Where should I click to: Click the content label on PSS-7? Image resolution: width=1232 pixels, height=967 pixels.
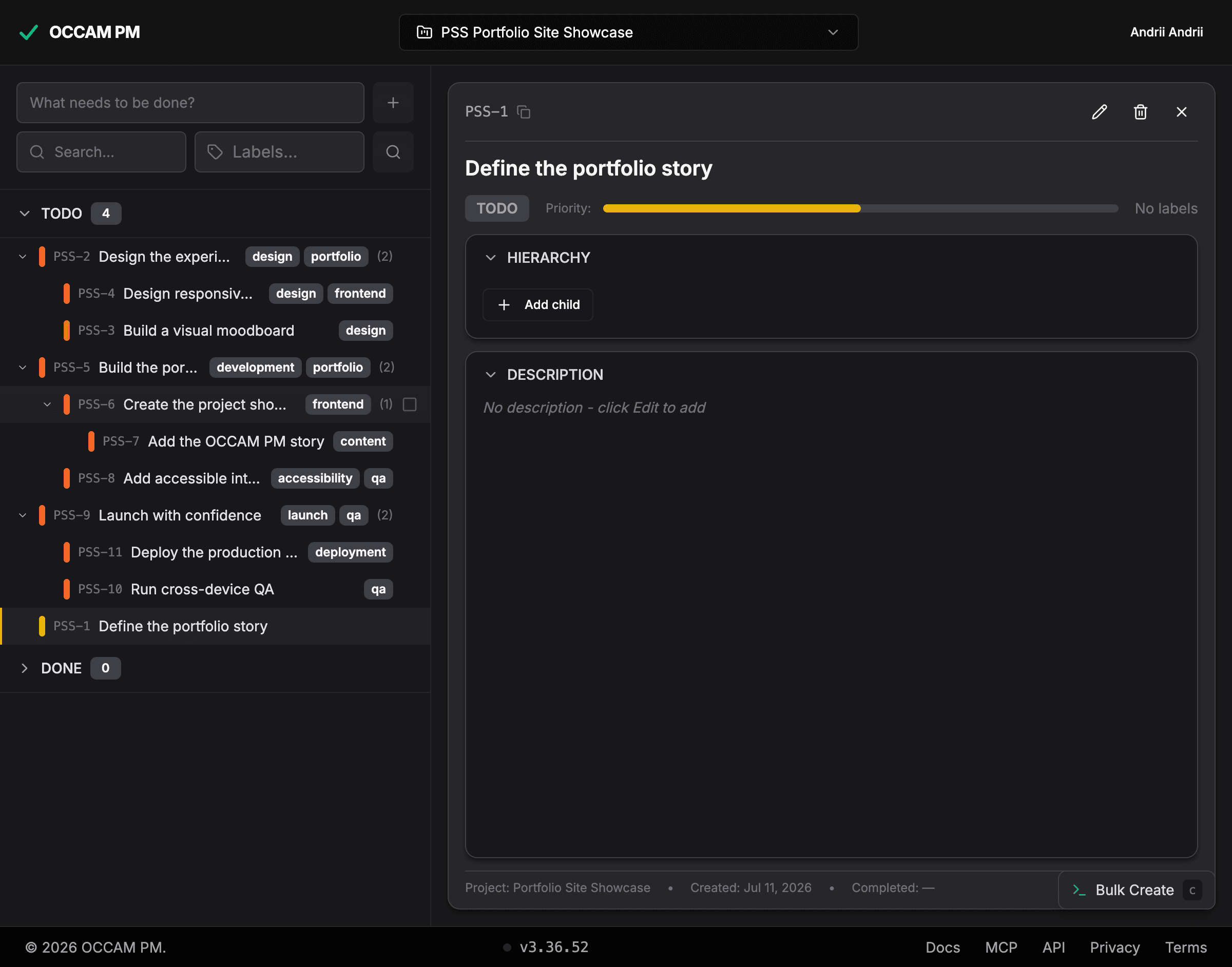coord(363,441)
